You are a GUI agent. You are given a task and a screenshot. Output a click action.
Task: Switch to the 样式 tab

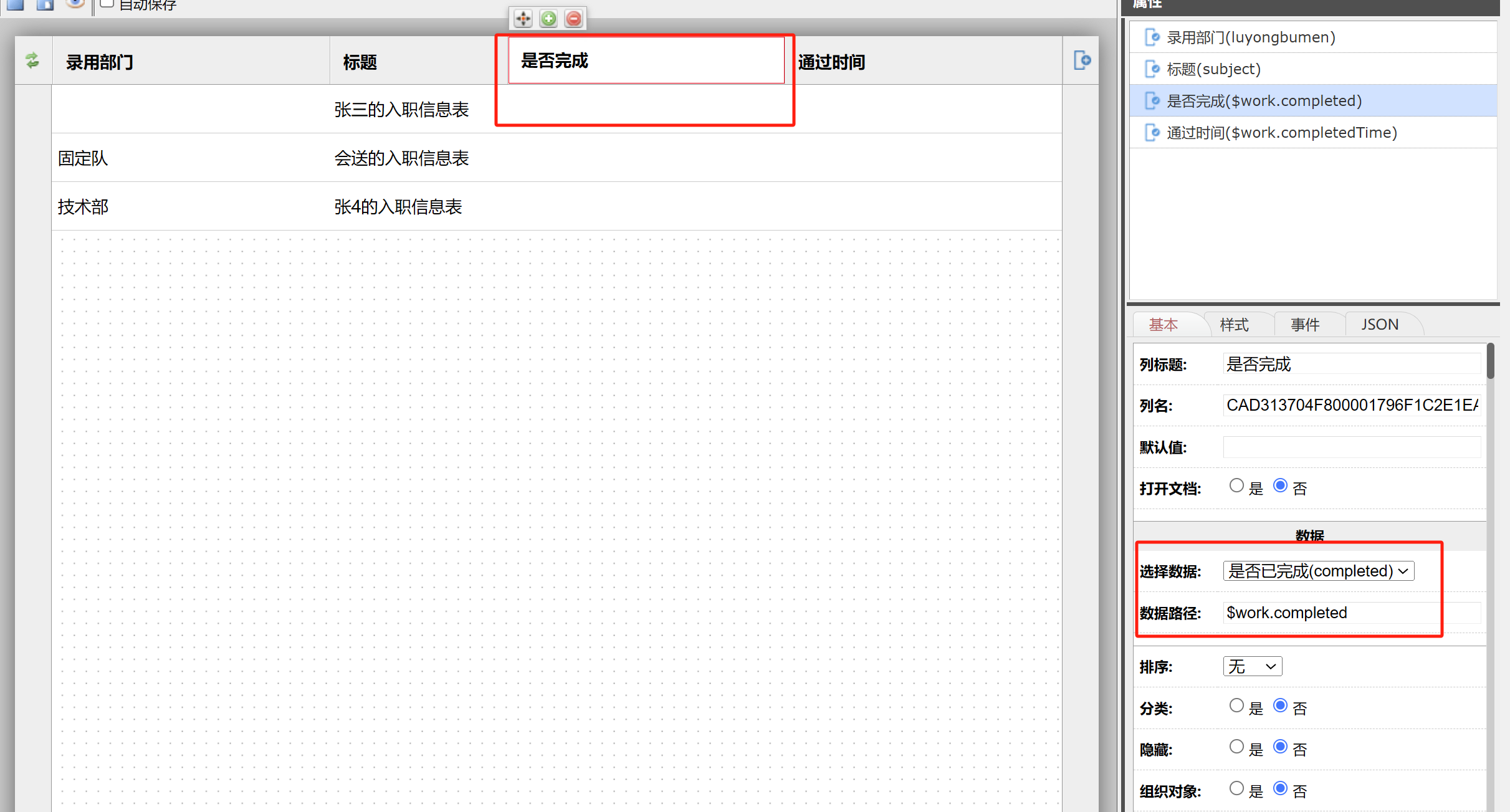click(x=1234, y=325)
